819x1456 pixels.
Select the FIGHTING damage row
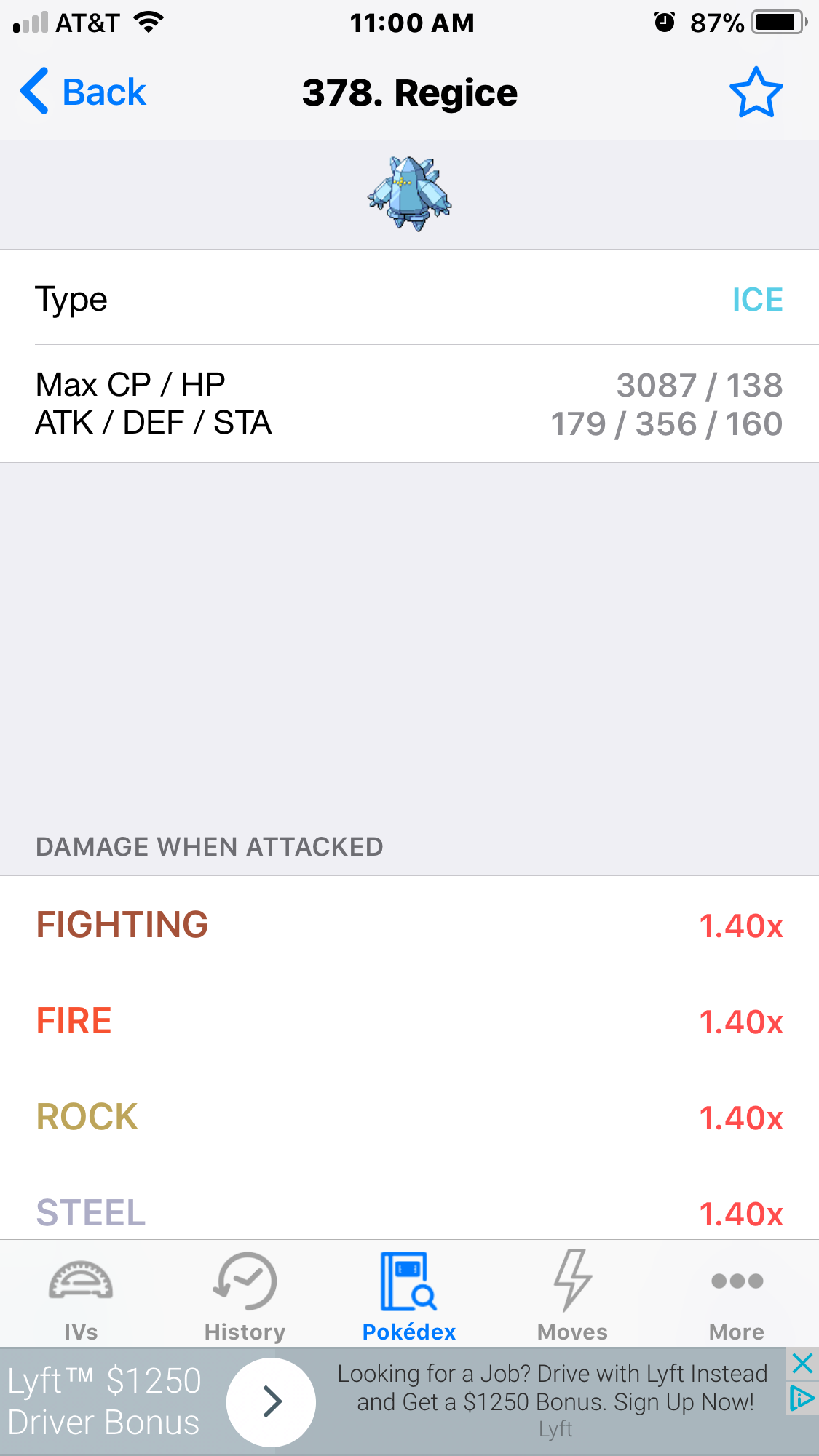pos(409,924)
